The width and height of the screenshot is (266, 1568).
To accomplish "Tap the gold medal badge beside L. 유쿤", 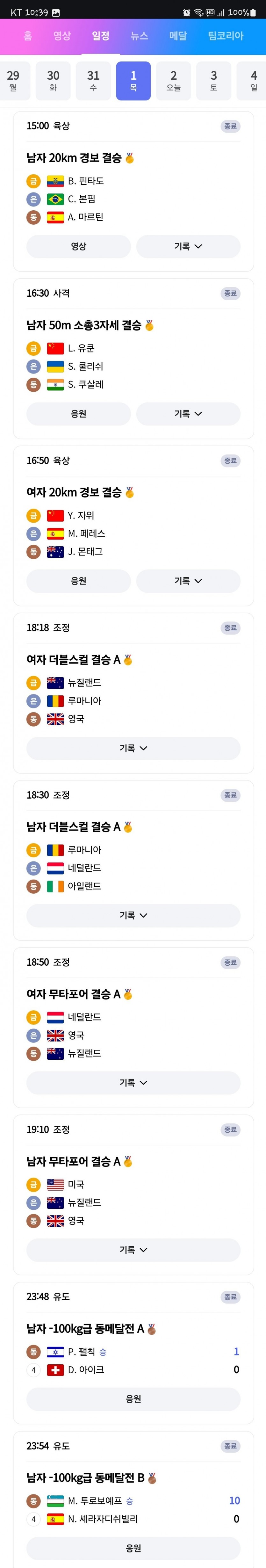I will 33,348.
